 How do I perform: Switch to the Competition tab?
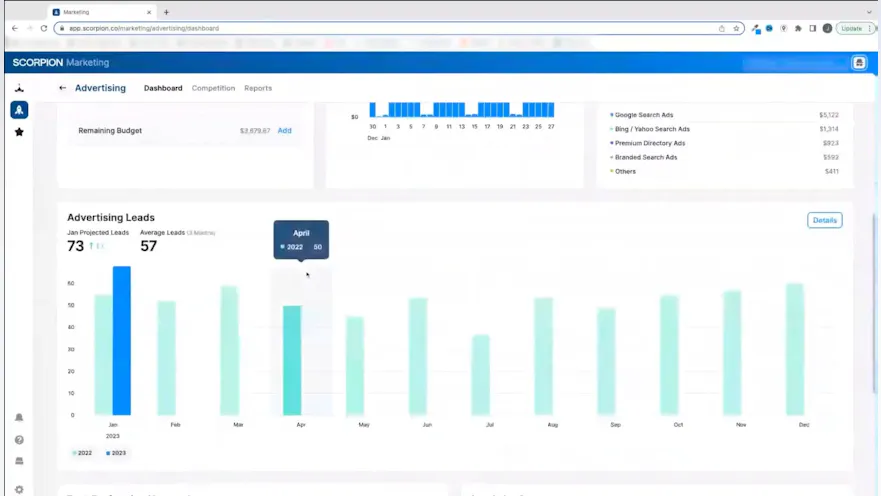(x=213, y=88)
